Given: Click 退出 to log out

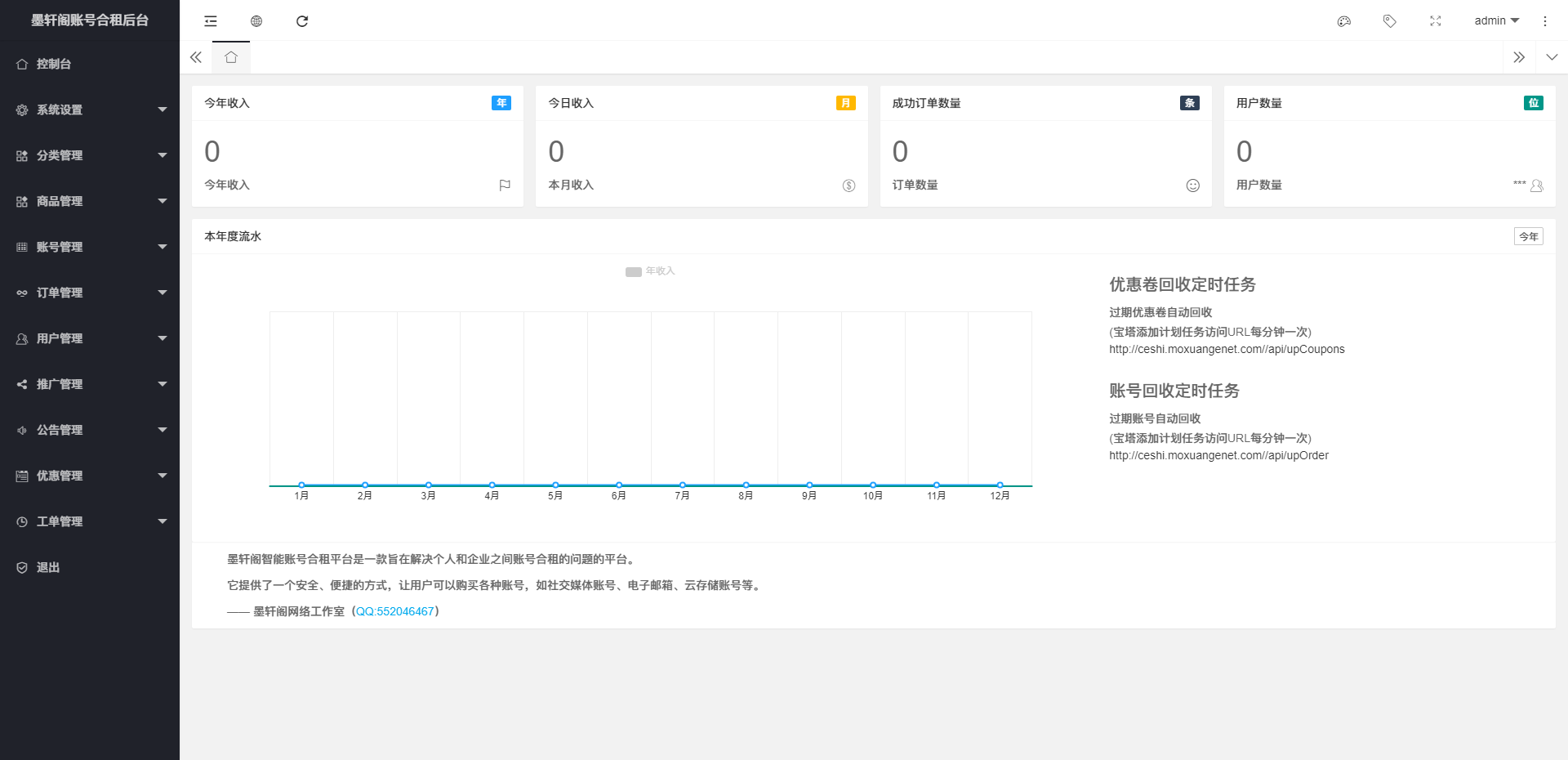Looking at the screenshot, I should tap(90, 567).
